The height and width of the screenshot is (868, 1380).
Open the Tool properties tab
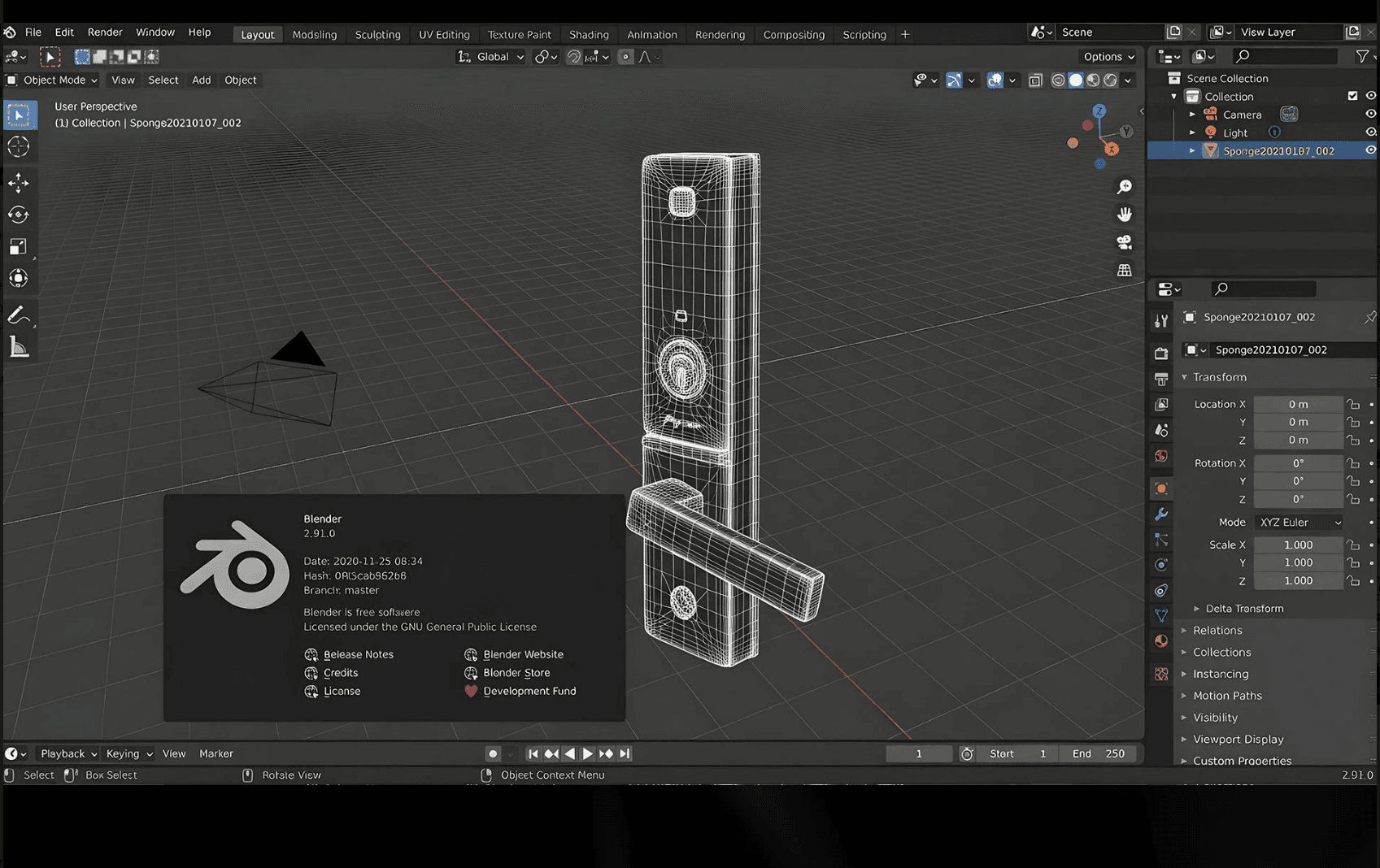(1161, 321)
